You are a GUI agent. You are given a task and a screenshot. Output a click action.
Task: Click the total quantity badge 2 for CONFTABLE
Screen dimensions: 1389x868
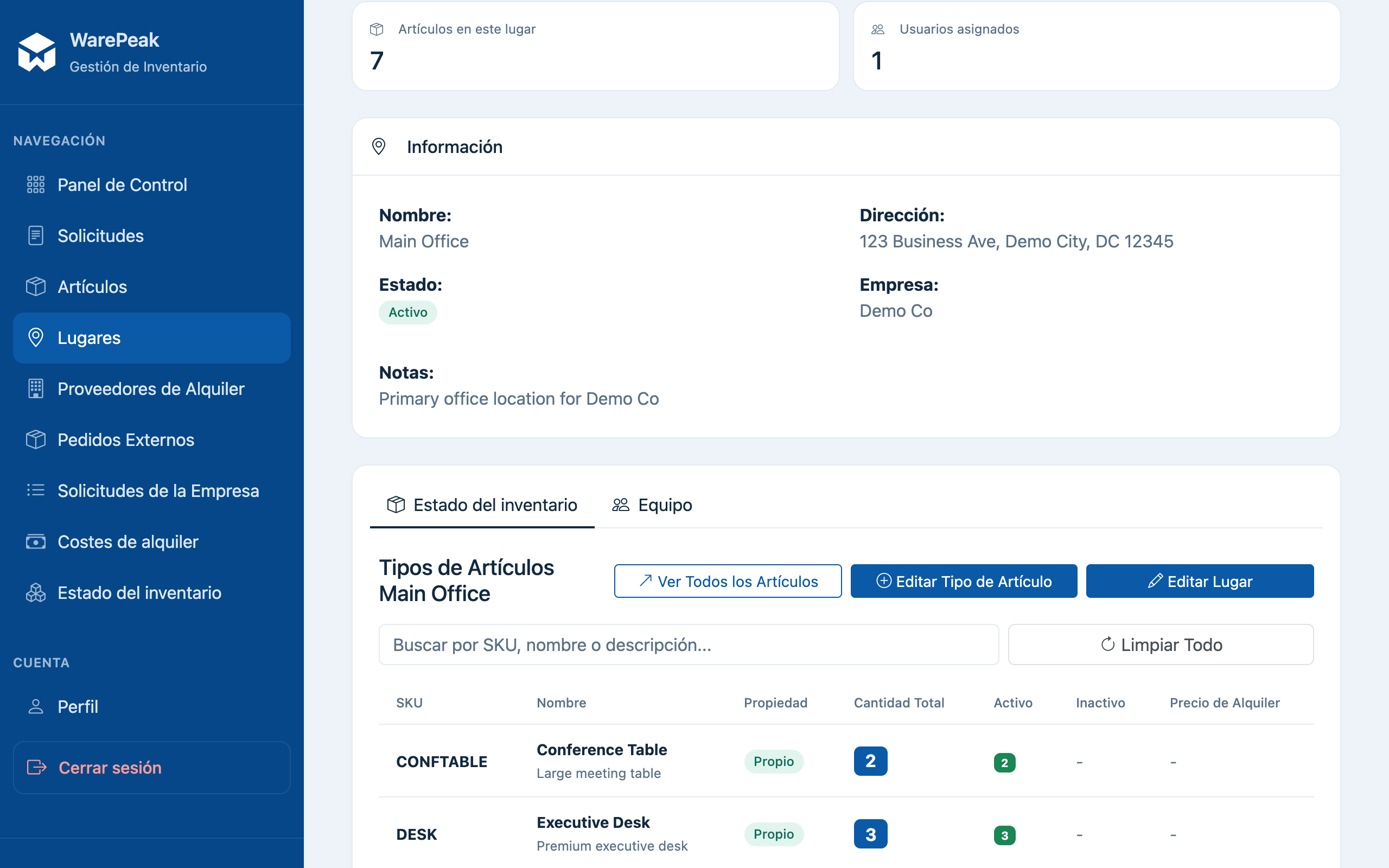pyautogui.click(x=870, y=761)
